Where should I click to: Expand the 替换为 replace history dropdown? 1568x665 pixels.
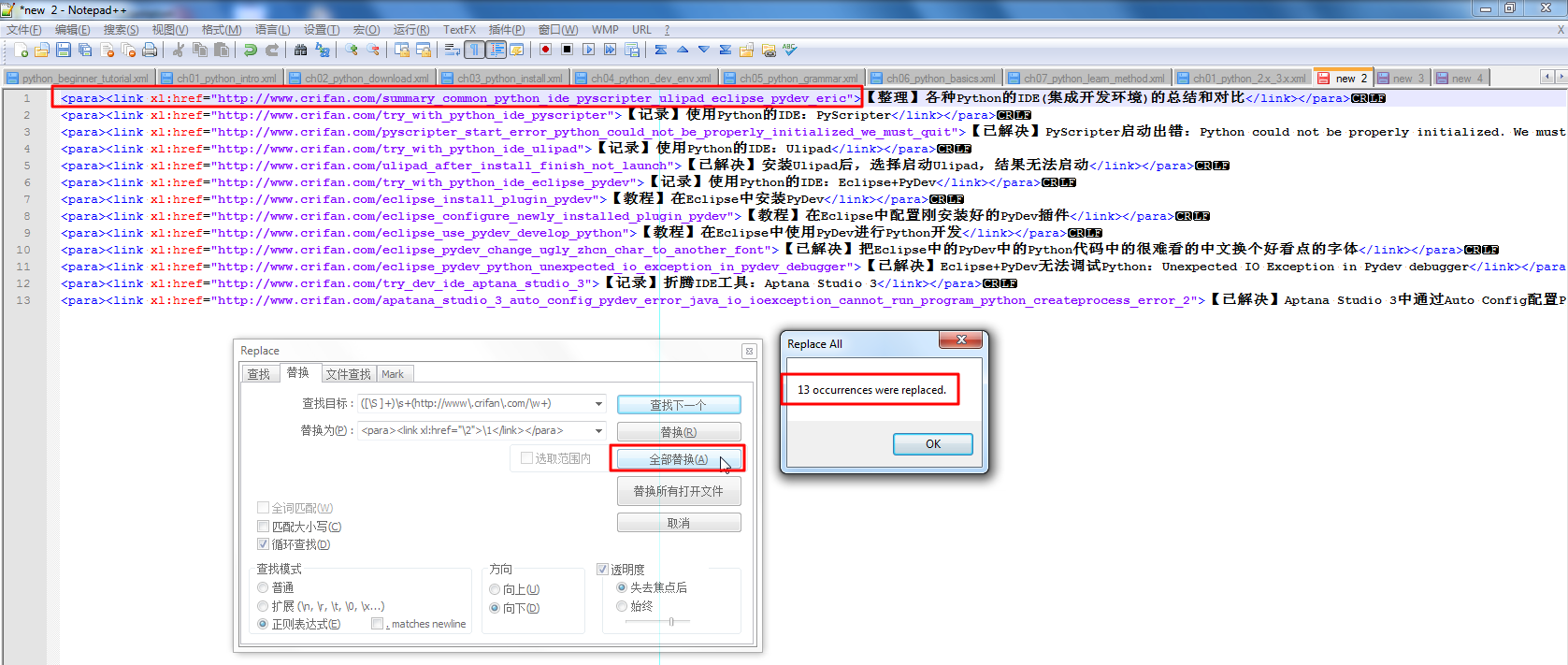pos(598,430)
